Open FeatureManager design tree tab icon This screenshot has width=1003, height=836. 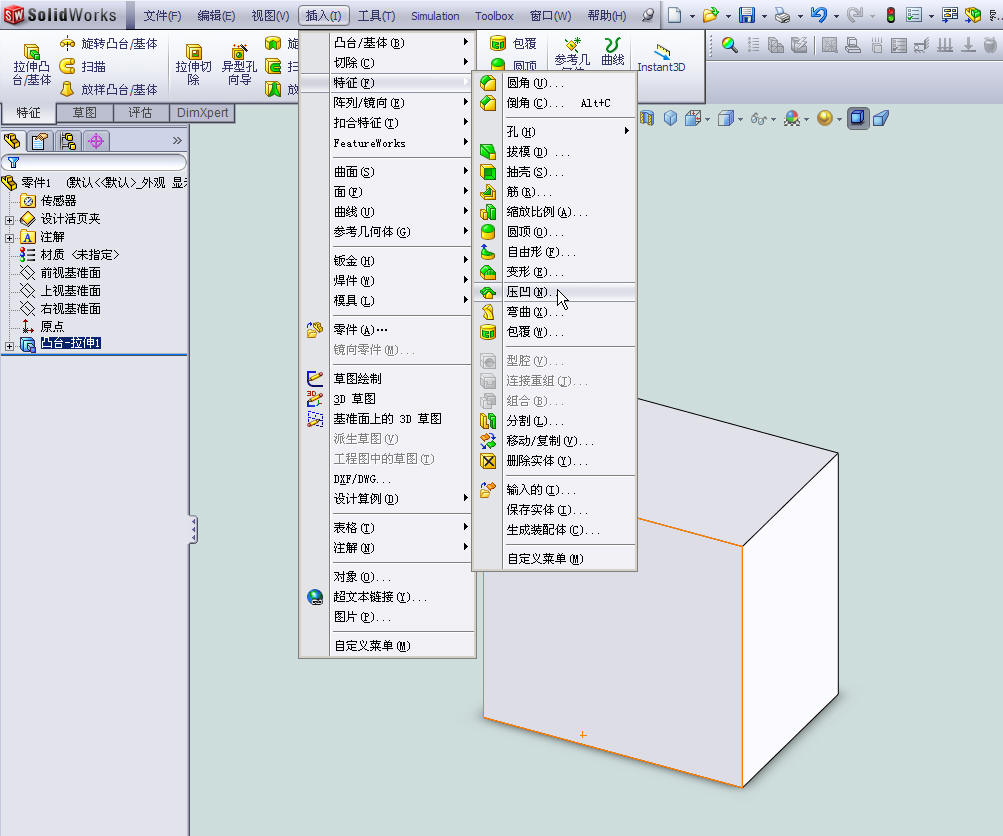[12, 141]
